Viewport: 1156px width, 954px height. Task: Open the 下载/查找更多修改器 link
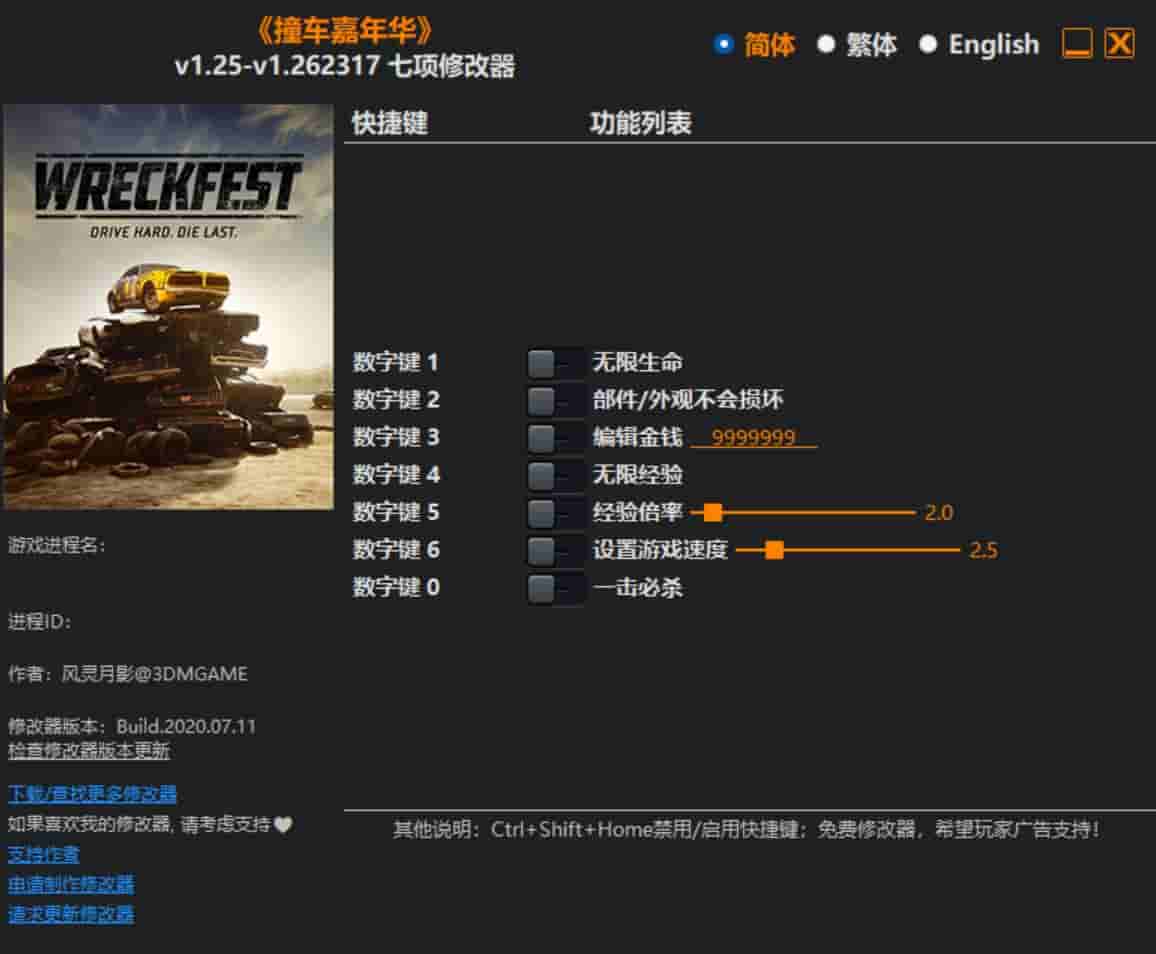[x=92, y=794]
